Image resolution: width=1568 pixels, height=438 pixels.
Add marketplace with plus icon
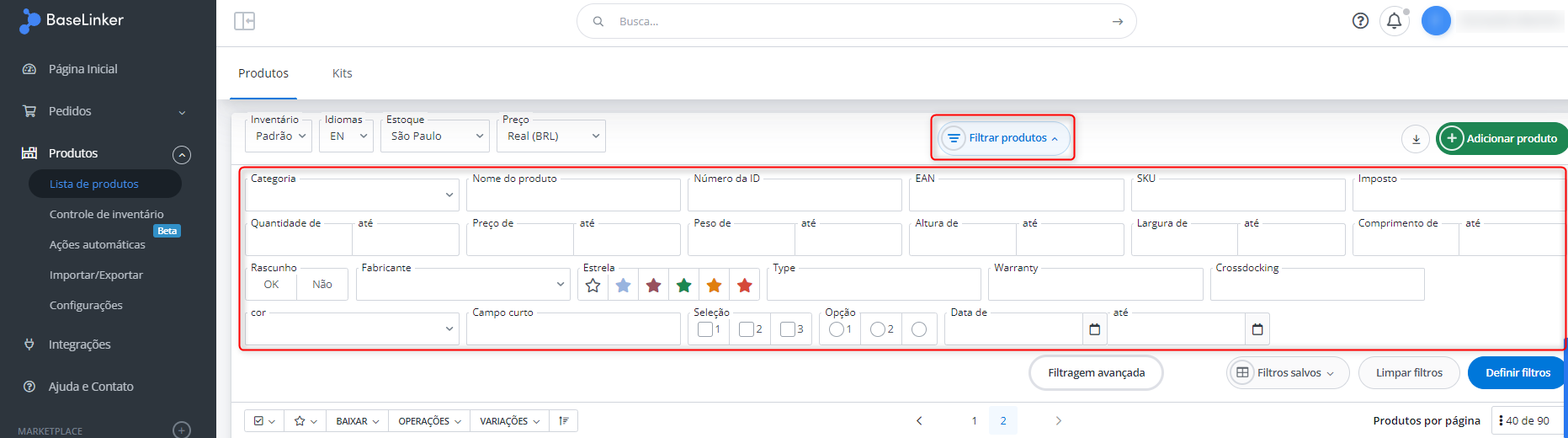coord(182,430)
